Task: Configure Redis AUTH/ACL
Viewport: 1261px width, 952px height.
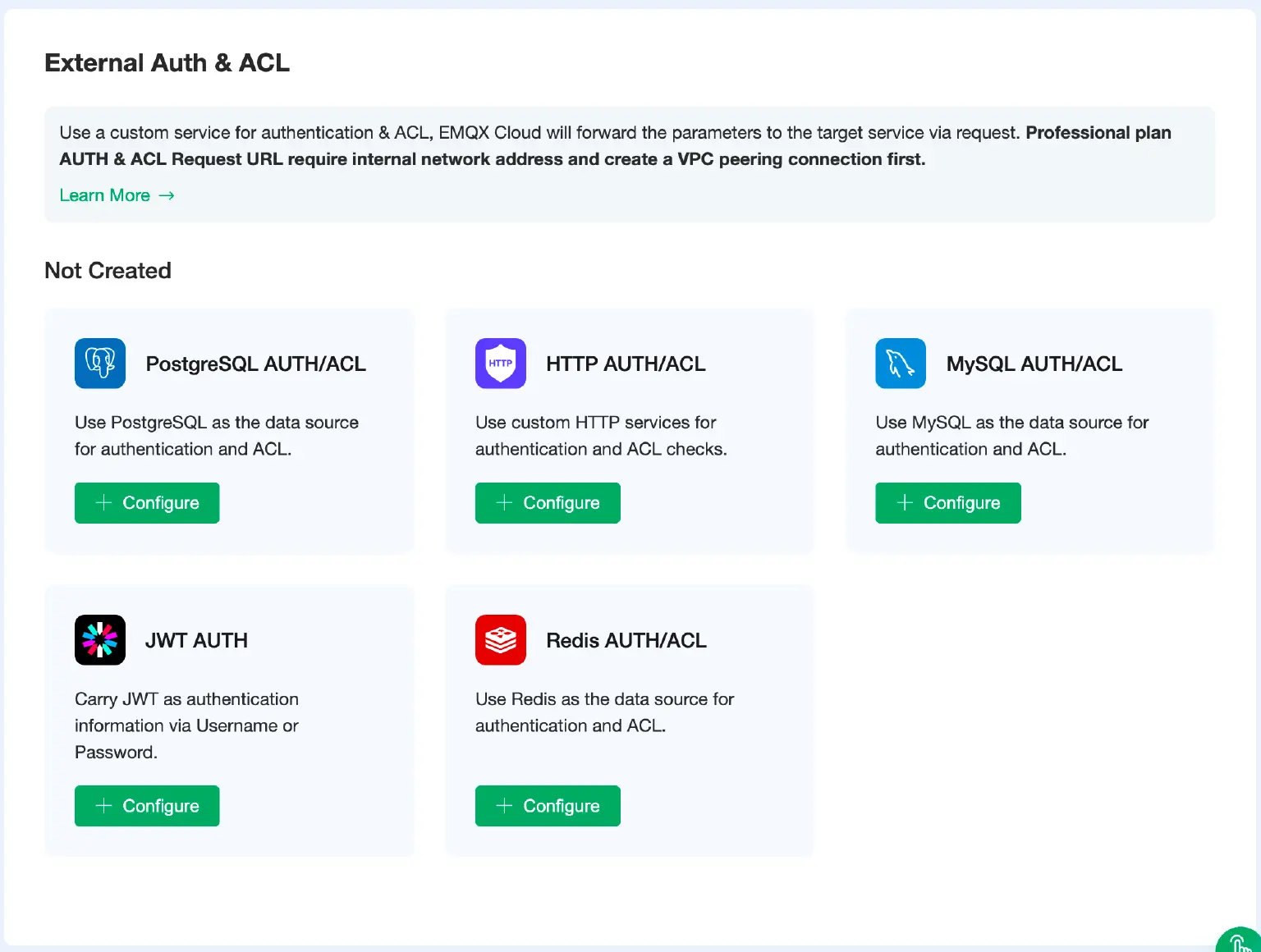Action: point(547,806)
